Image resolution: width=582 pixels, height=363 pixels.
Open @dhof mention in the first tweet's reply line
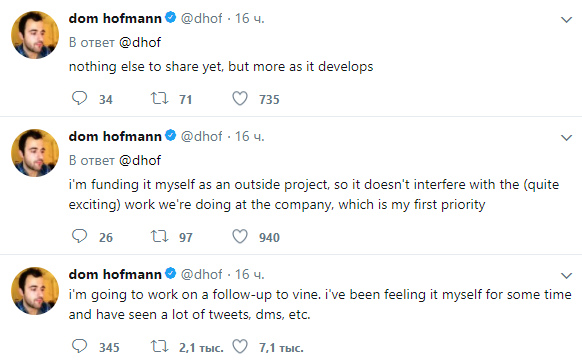tap(140, 42)
